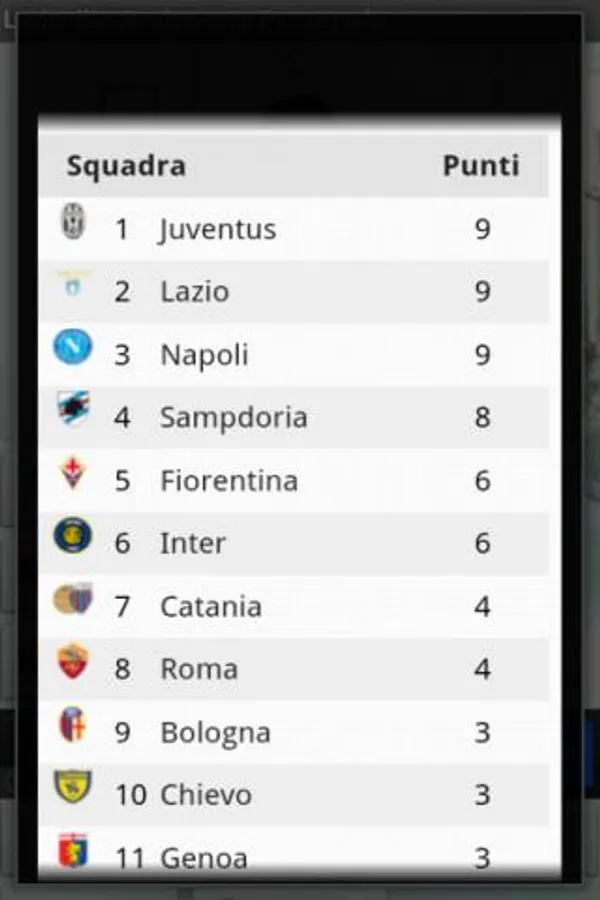The height and width of the screenshot is (900, 600).
Task: Click the Juventus club crest icon
Action: (x=73, y=222)
